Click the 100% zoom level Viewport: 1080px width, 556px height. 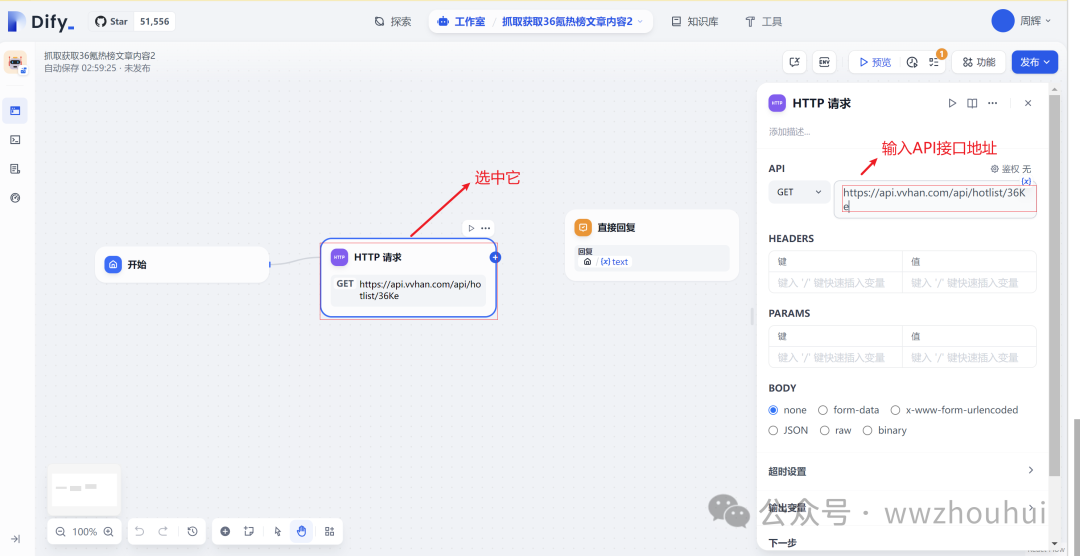[x=84, y=531]
